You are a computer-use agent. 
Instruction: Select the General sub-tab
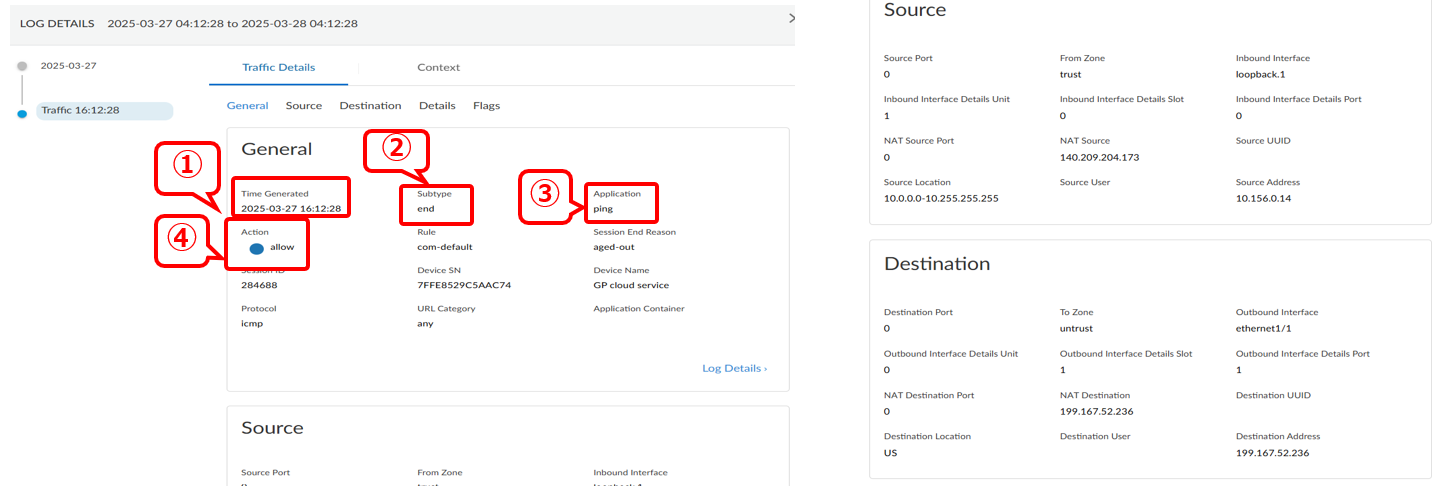click(x=247, y=106)
